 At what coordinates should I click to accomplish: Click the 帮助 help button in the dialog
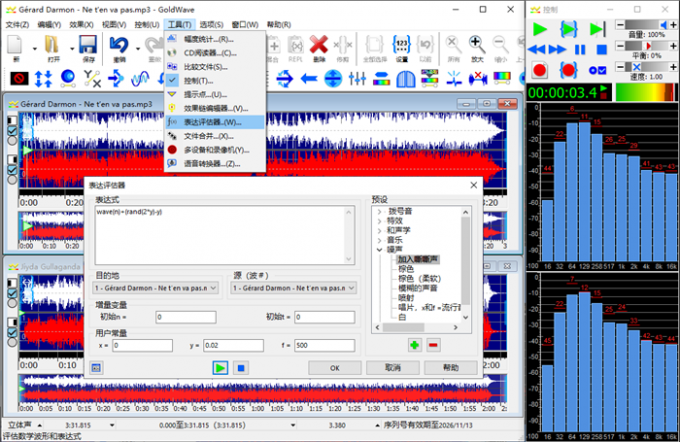451,368
